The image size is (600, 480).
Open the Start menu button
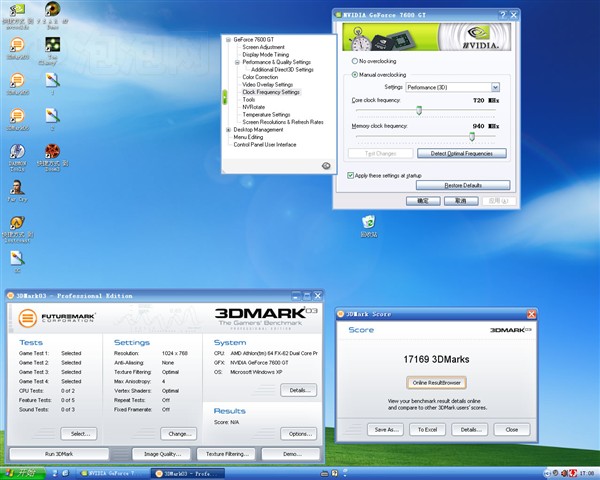(23, 473)
